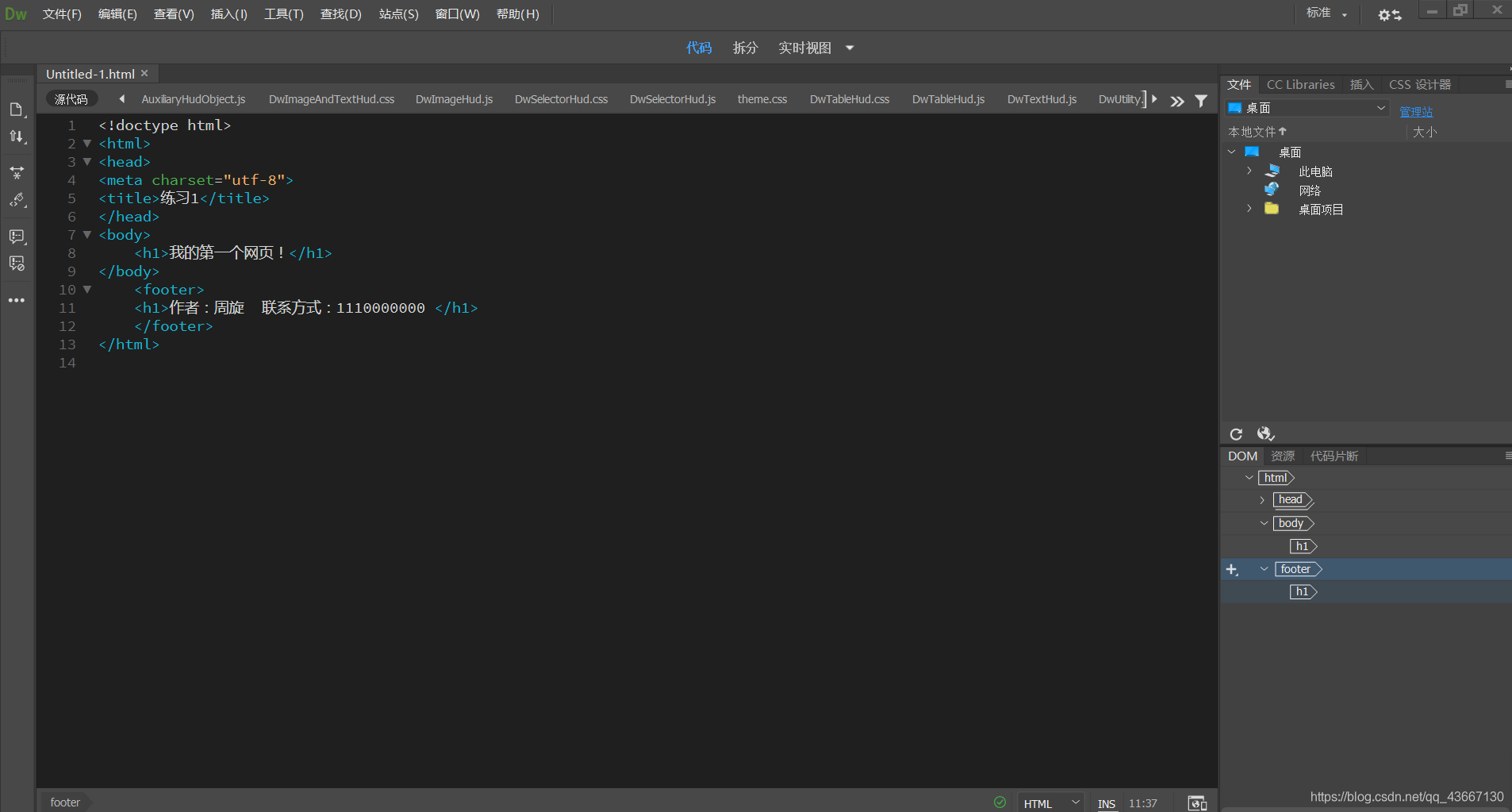
Task: Click the Remove Comment icon
Action: [x=17, y=264]
